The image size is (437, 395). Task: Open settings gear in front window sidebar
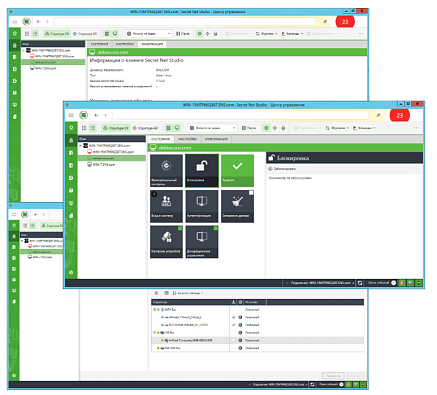tap(71, 272)
